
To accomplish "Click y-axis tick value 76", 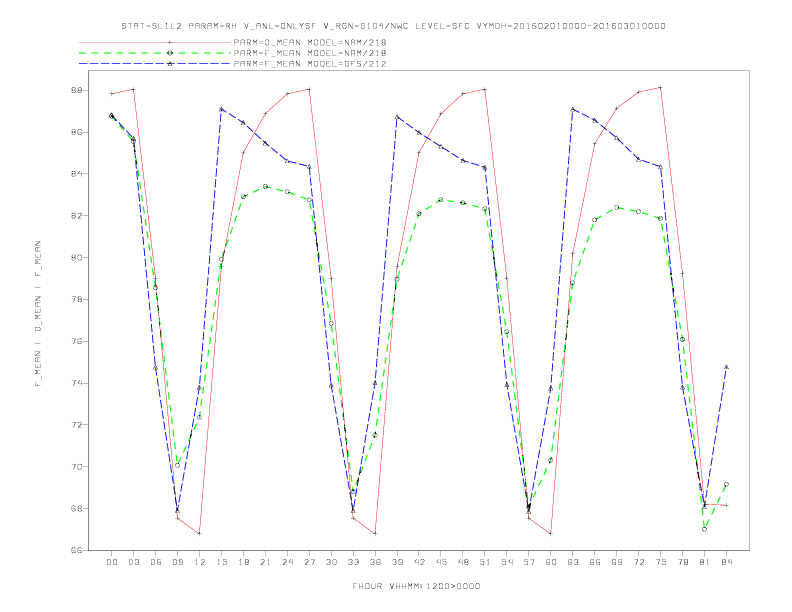I will pyautogui.click(x=77, y=341).
